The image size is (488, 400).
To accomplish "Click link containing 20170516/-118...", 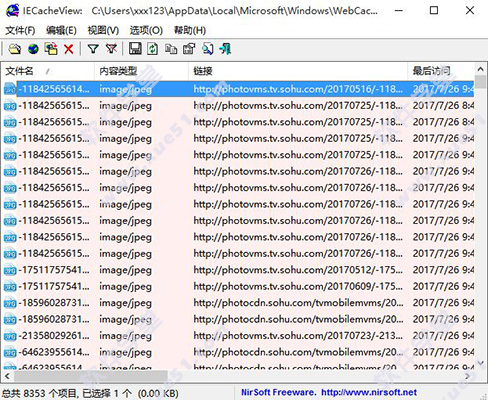I will point(298,89).
